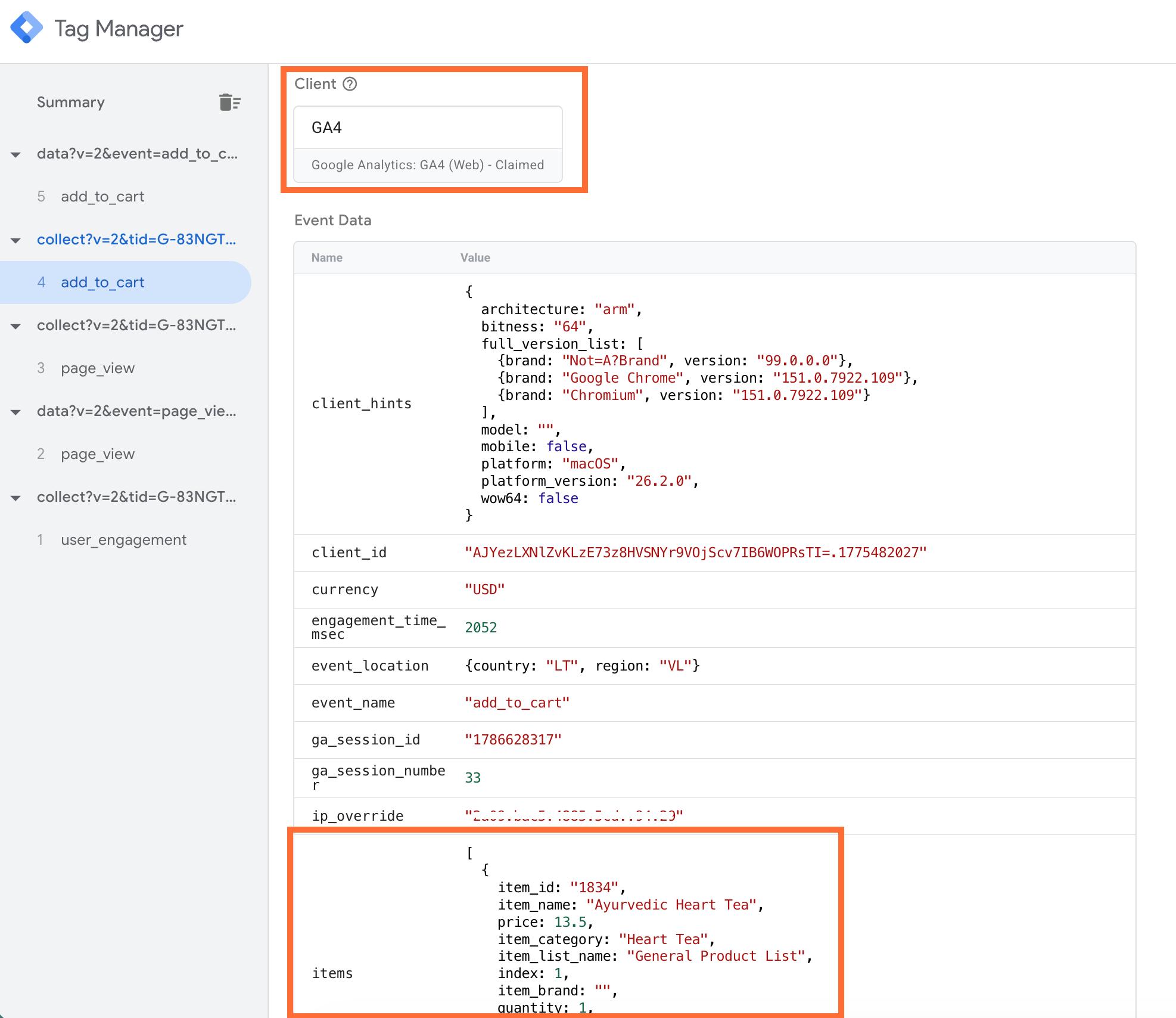Screen dimensions: 1176x1018
Task: Click the "Chromium" brand entry
Action: tap(684, 395)
